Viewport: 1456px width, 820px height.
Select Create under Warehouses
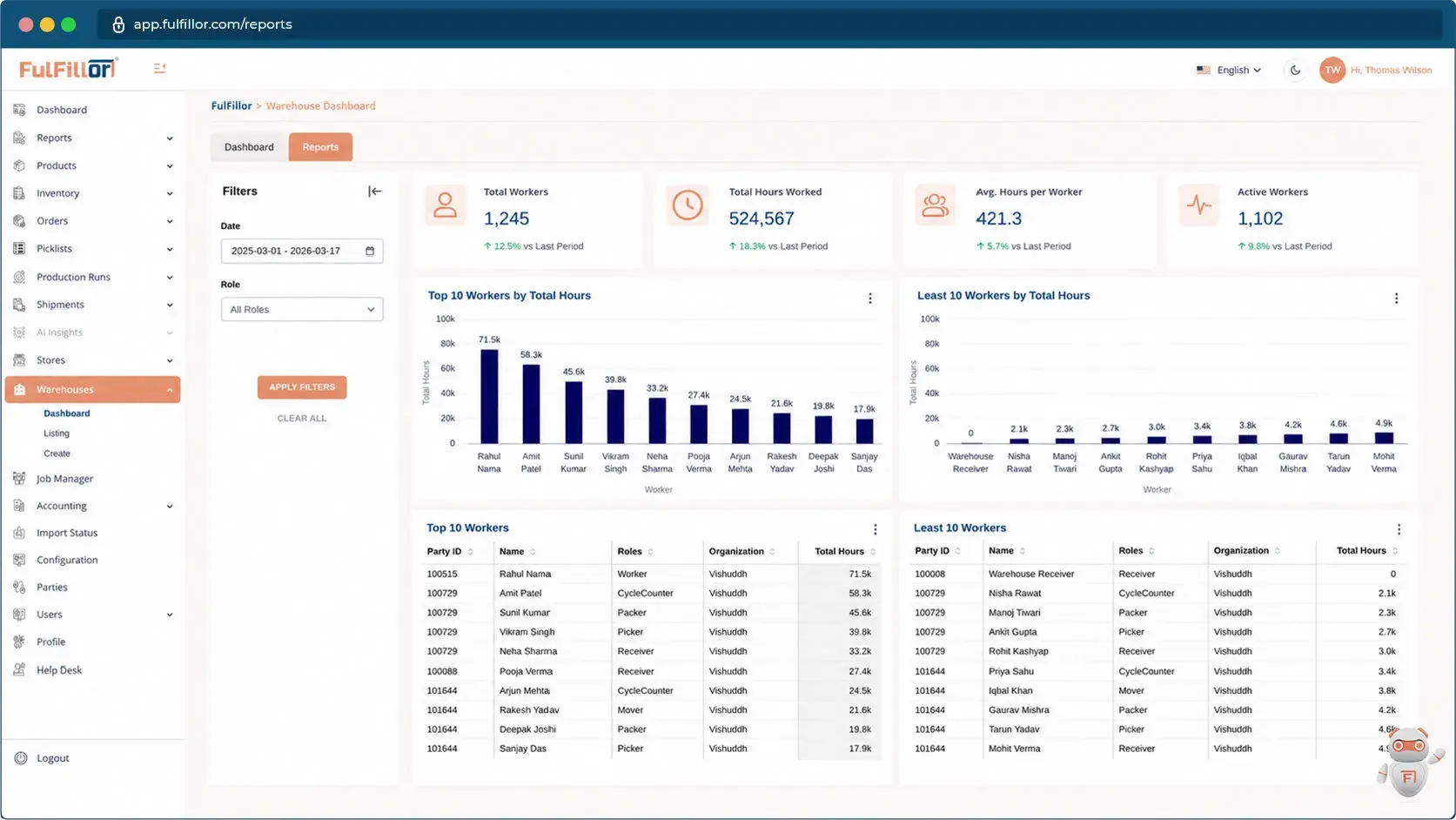[57, 454]
